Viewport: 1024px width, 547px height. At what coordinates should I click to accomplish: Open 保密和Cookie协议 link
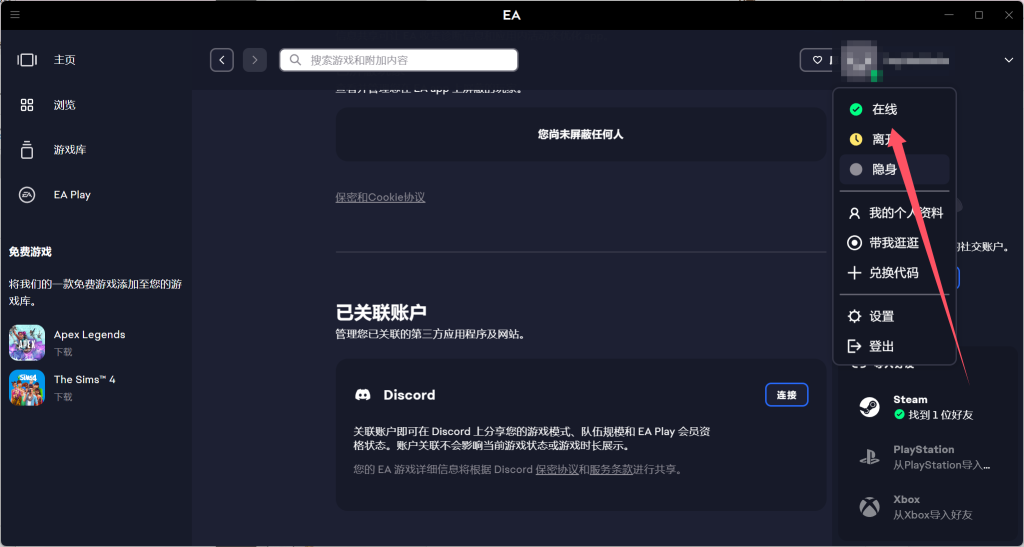tap(380, 197)
